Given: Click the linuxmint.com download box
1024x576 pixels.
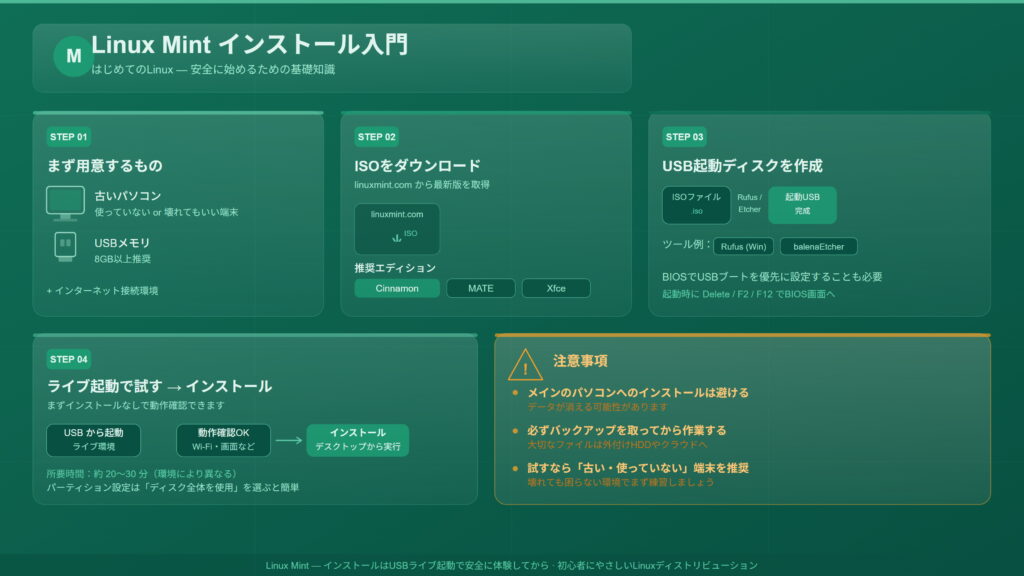Looking at the screenshot, I should [397, 229].
